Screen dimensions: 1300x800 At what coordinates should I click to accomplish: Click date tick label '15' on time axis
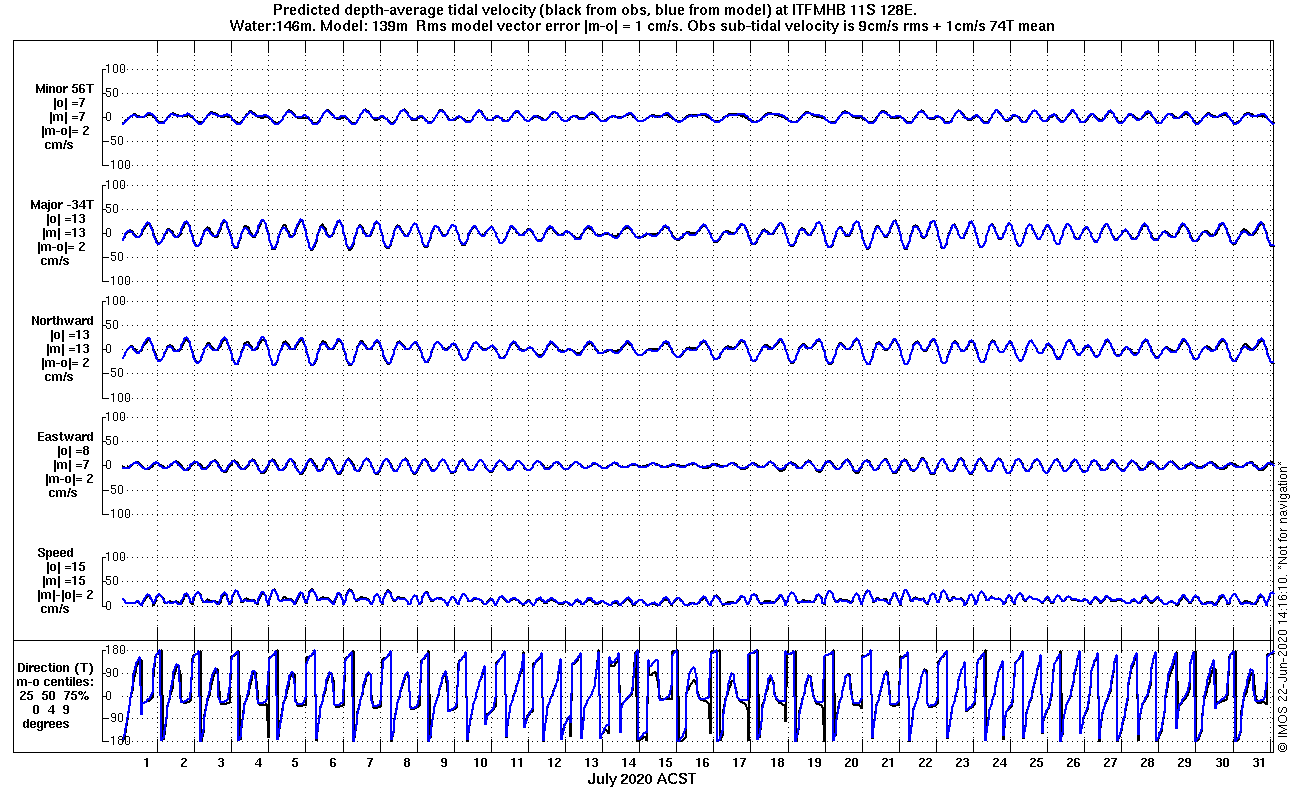click(665, 763)
